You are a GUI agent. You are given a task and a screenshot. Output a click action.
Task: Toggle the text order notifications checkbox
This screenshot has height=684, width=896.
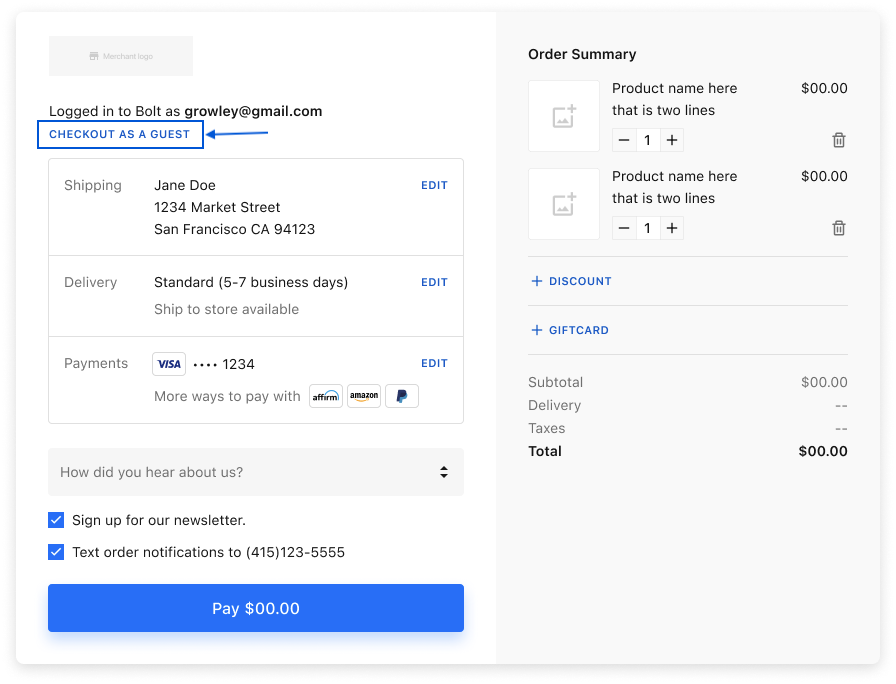click(56, 552)
